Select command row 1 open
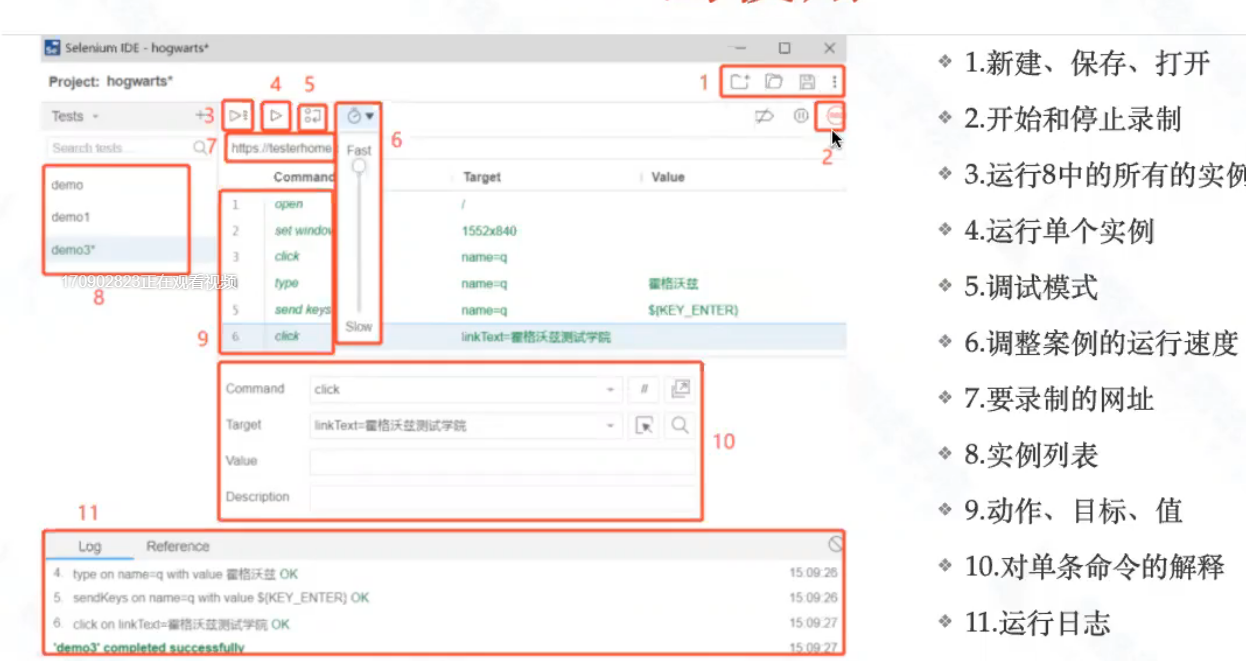The image size is (1250, 661). 532,205
